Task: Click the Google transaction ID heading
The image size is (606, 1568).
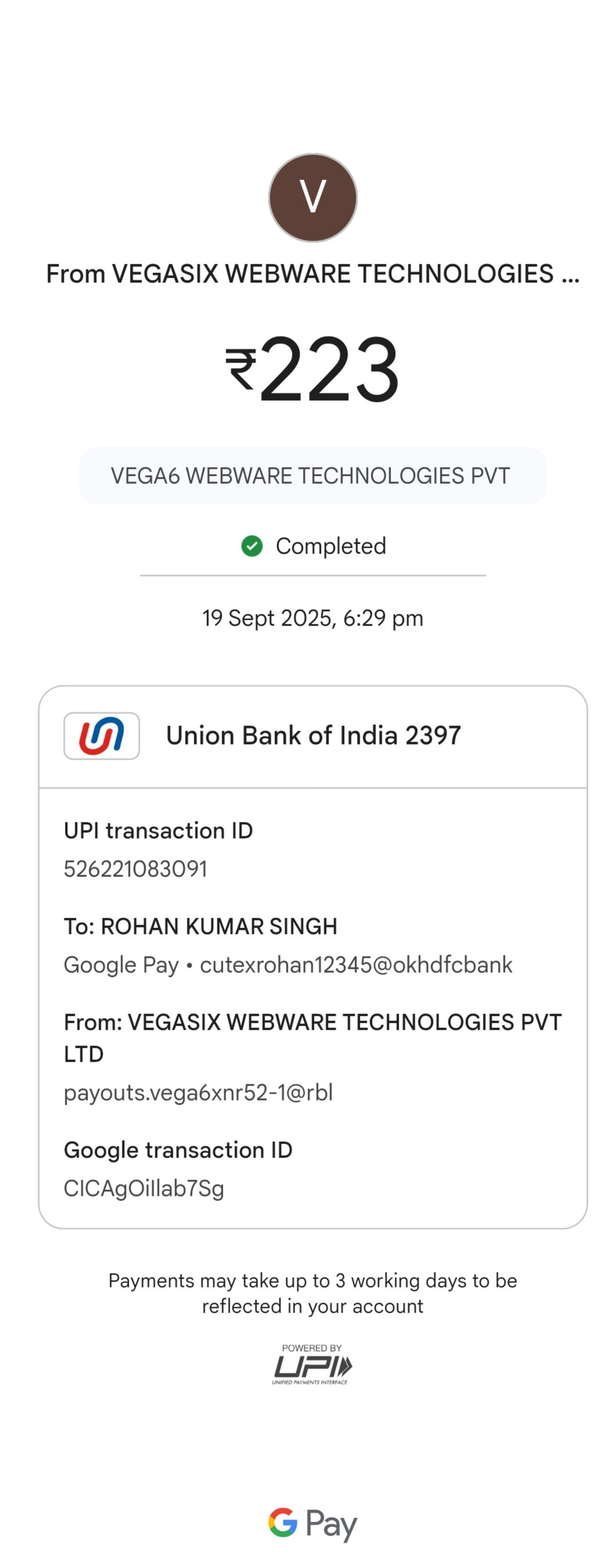Action: 178,1150
